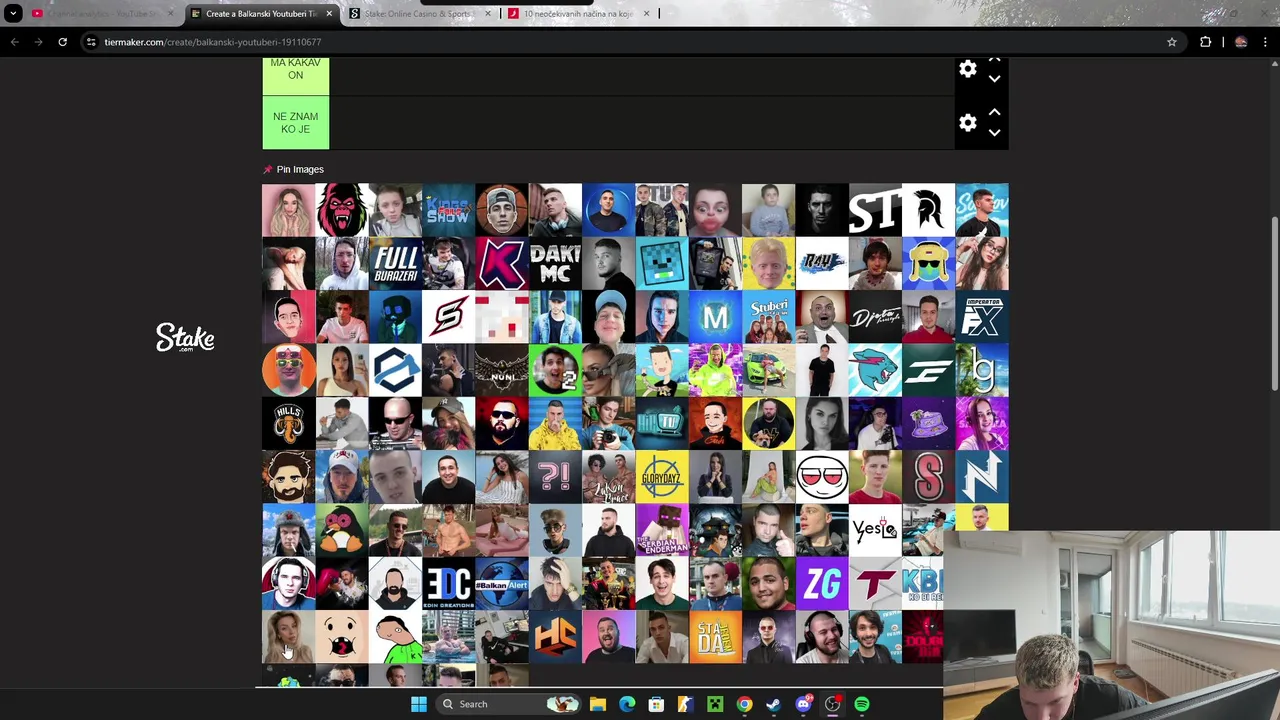This screenshot has height=720, width=1280.
Task: Pick the Yes logo thumbnail
Action: pos(875,531)
